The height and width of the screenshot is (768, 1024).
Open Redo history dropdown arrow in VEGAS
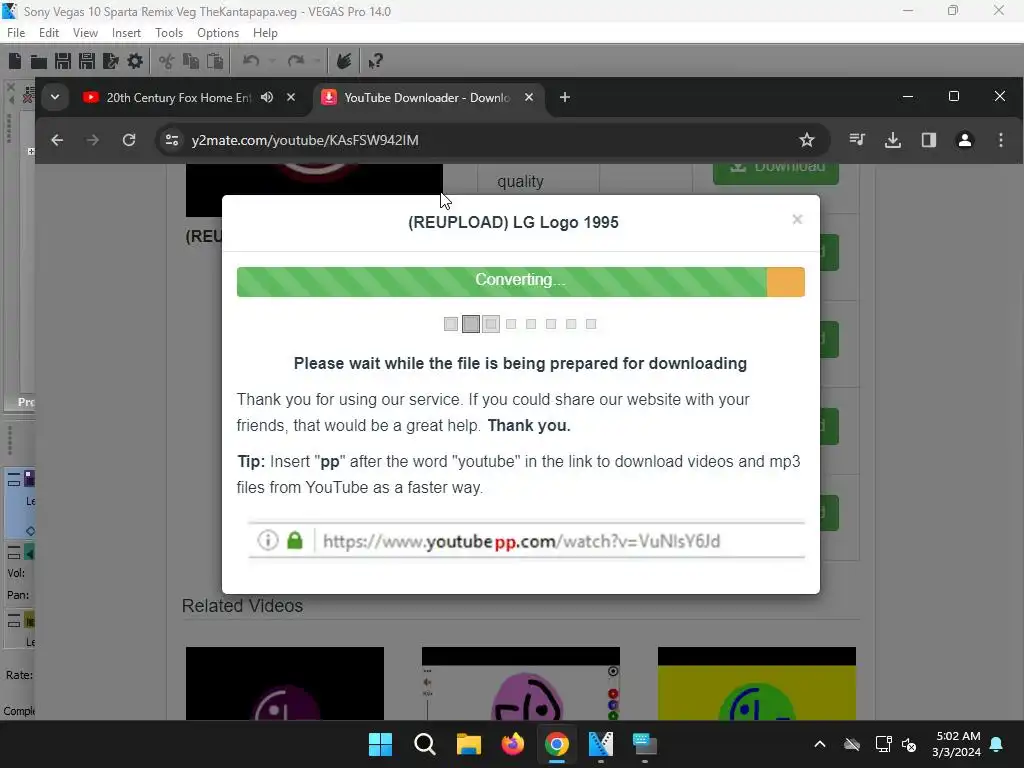[317, 61]
